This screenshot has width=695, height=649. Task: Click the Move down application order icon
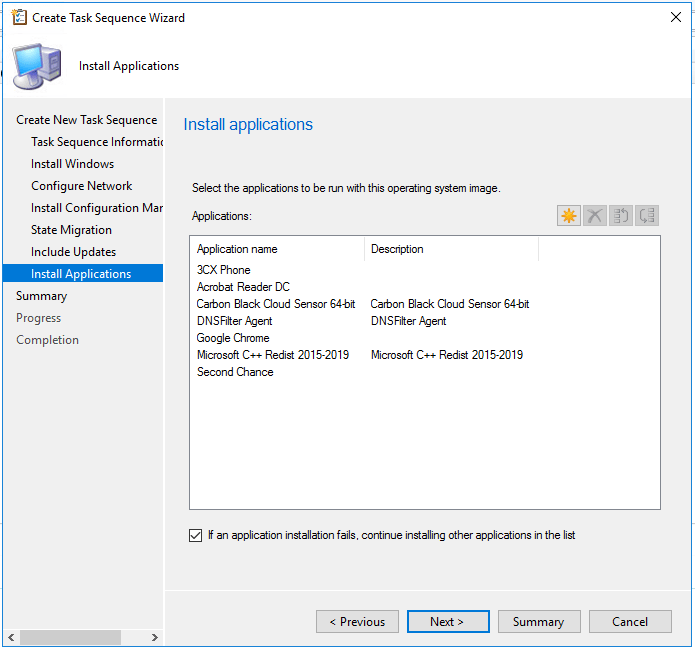tap(647, 216)
